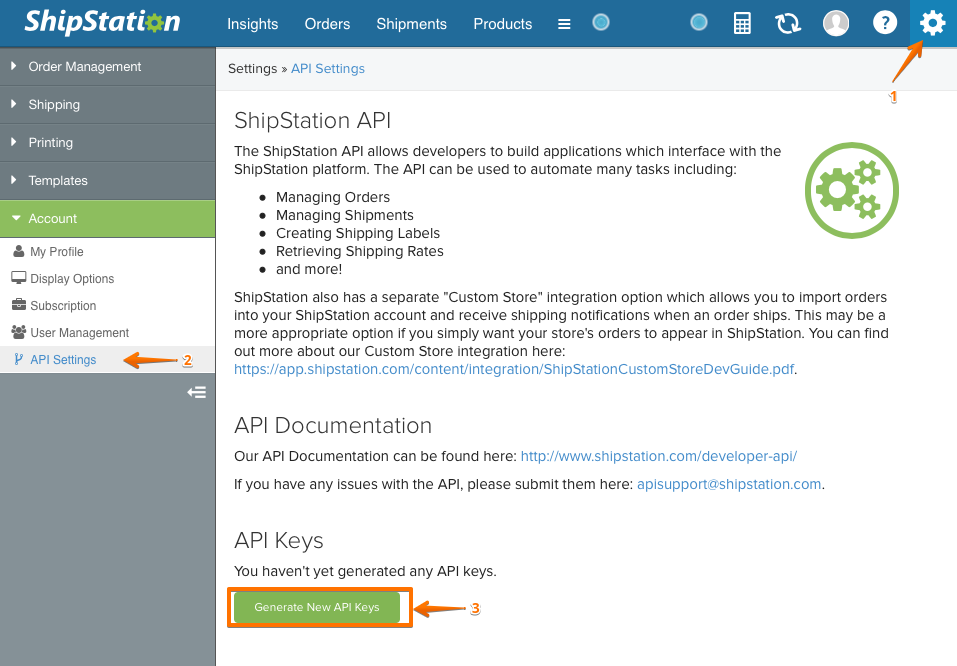Viewport: 957px width, 666px height.
Task: Expand the Templates section
Action: [x=107, y=180]
